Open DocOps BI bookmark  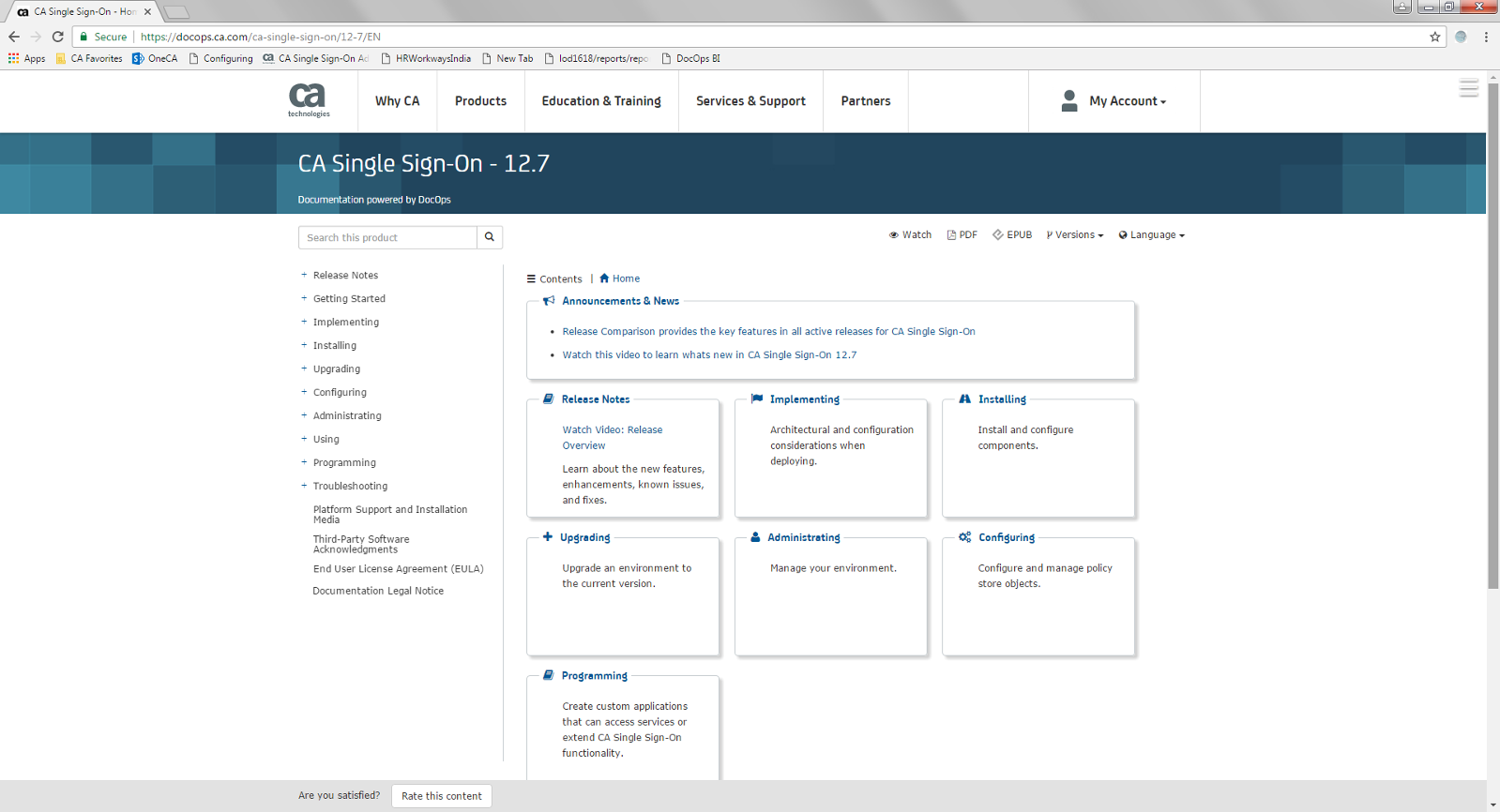point(691,58)
